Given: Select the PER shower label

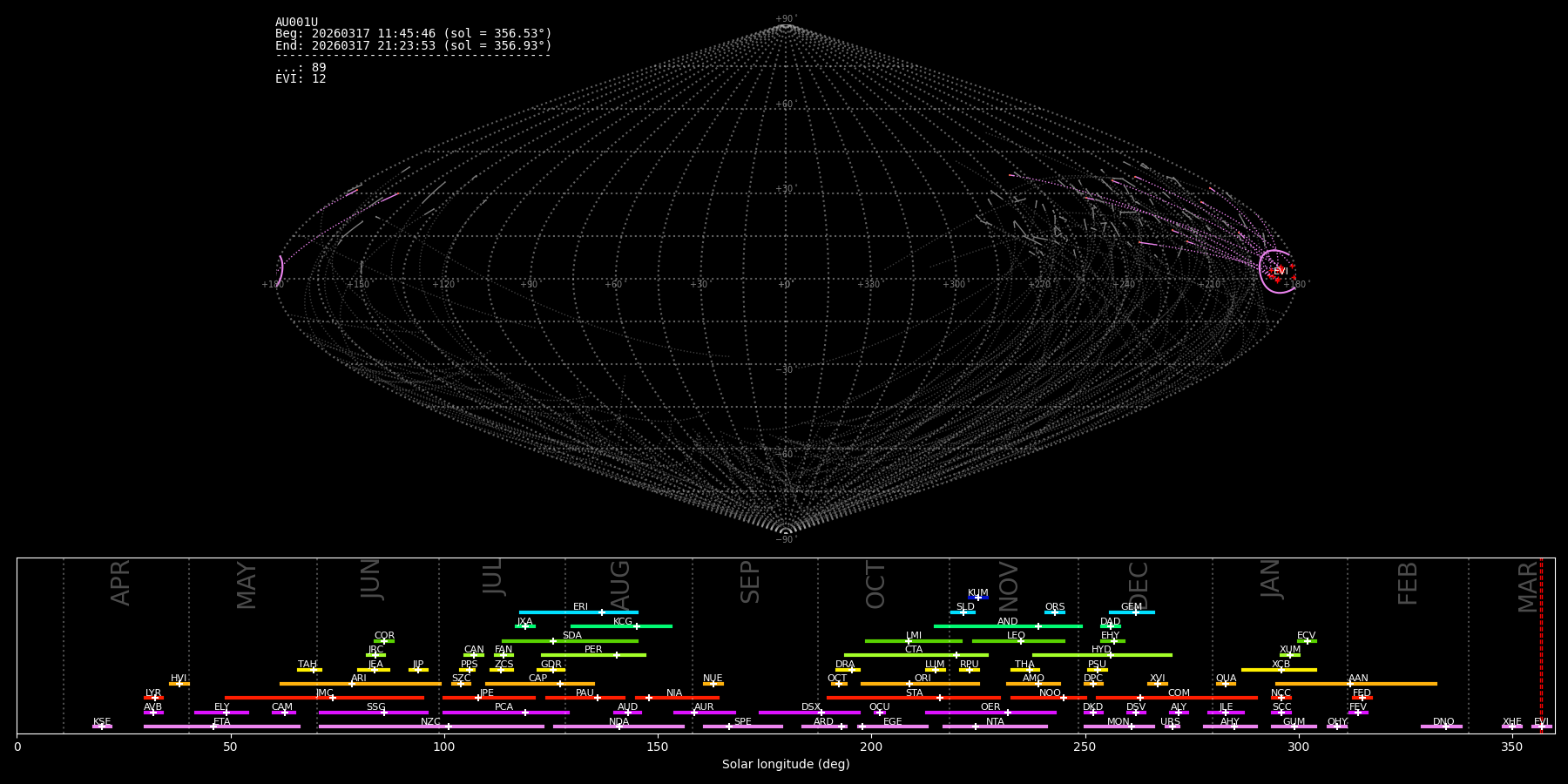Looking at the screenshot, I should point(593,650).
